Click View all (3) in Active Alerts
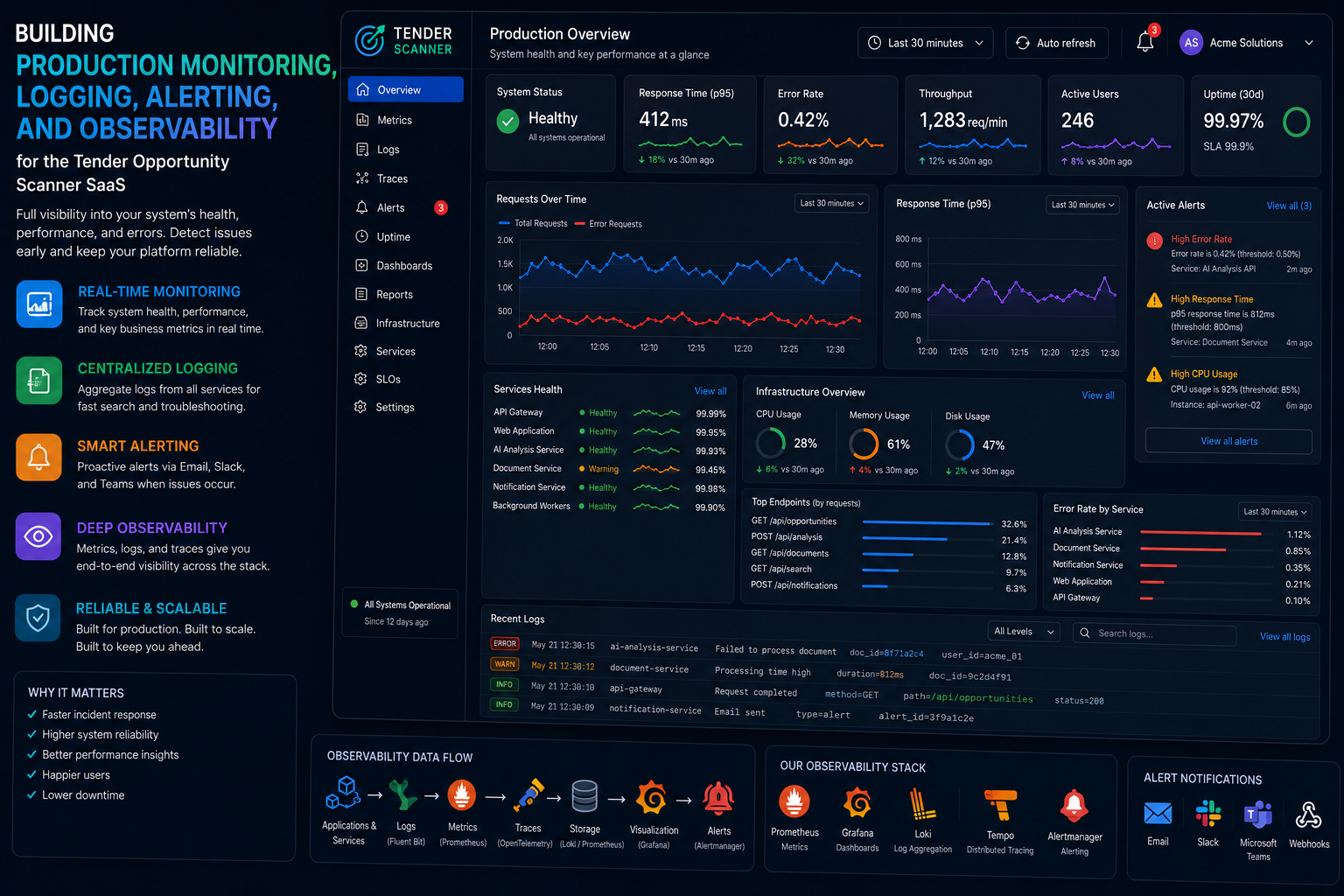Screen dimensions: 1344x896 point(1289,206)
